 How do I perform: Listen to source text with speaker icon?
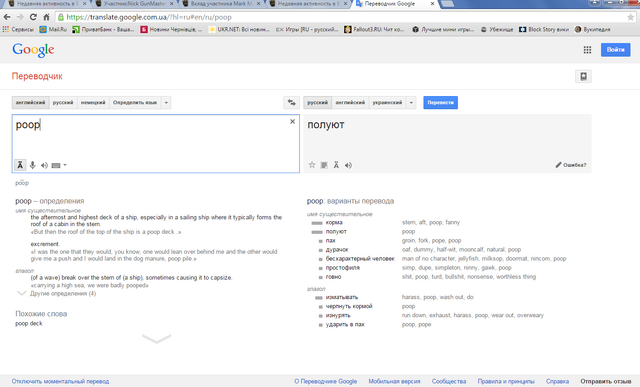[44, 165]
